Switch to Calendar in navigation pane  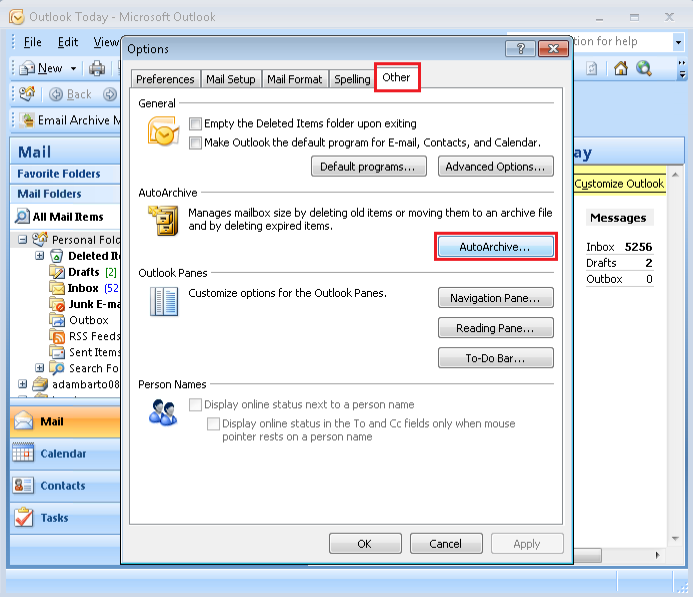(65, 454)
